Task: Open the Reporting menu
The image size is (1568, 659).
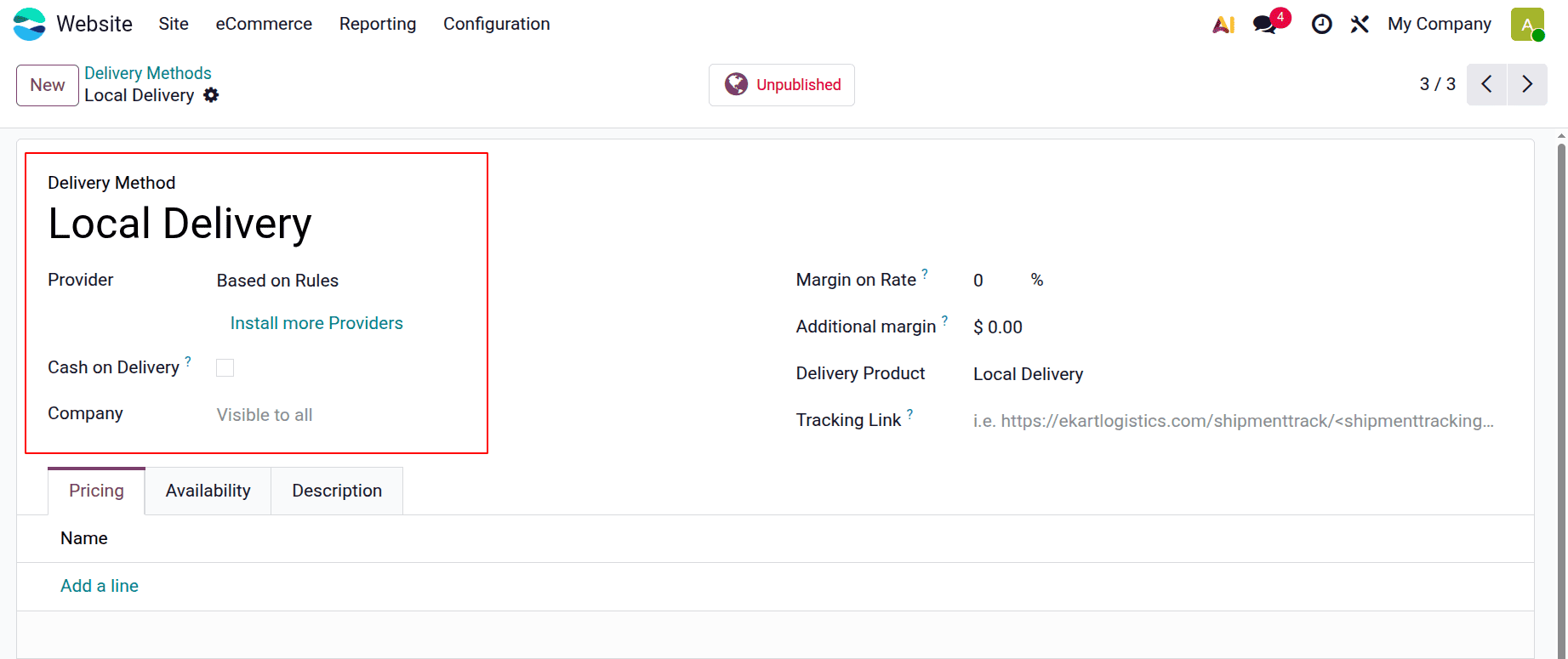Action: (x=378, y=24)
